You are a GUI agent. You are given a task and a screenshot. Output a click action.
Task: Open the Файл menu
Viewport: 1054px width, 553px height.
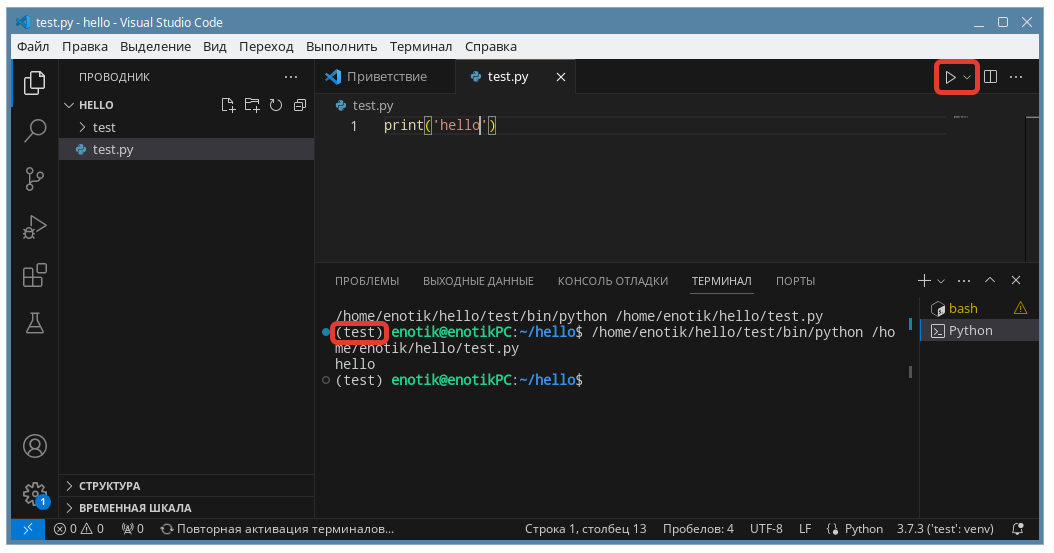(x=33, y=46)
